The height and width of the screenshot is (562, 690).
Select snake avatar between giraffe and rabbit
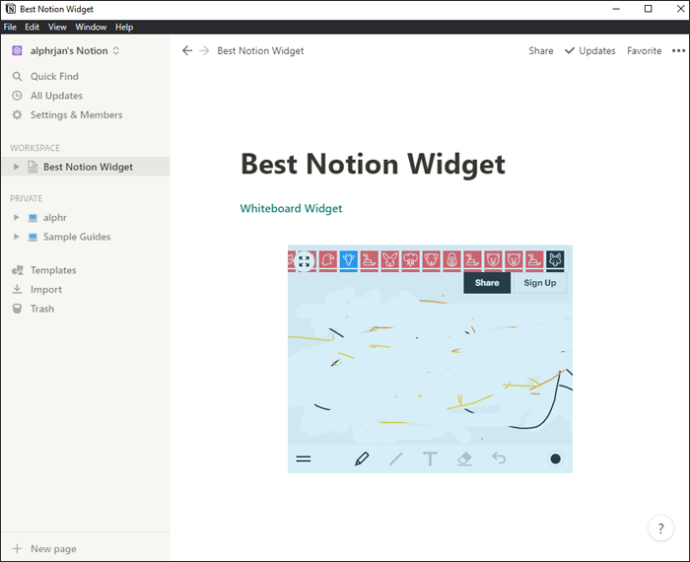[369, 260]
